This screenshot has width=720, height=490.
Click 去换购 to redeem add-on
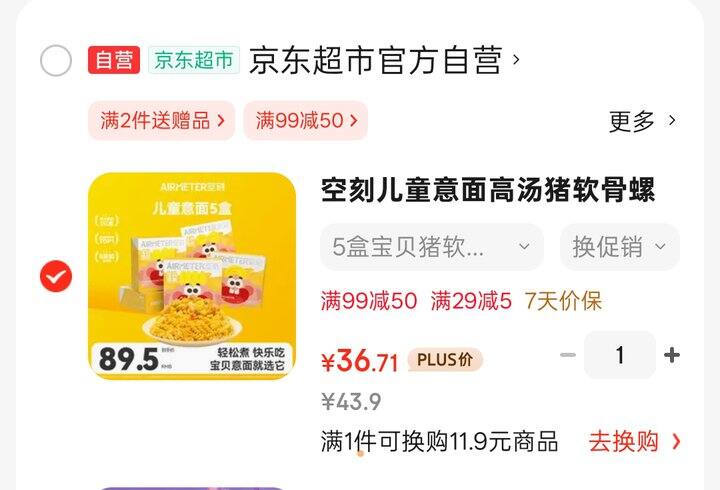point(624,441)
